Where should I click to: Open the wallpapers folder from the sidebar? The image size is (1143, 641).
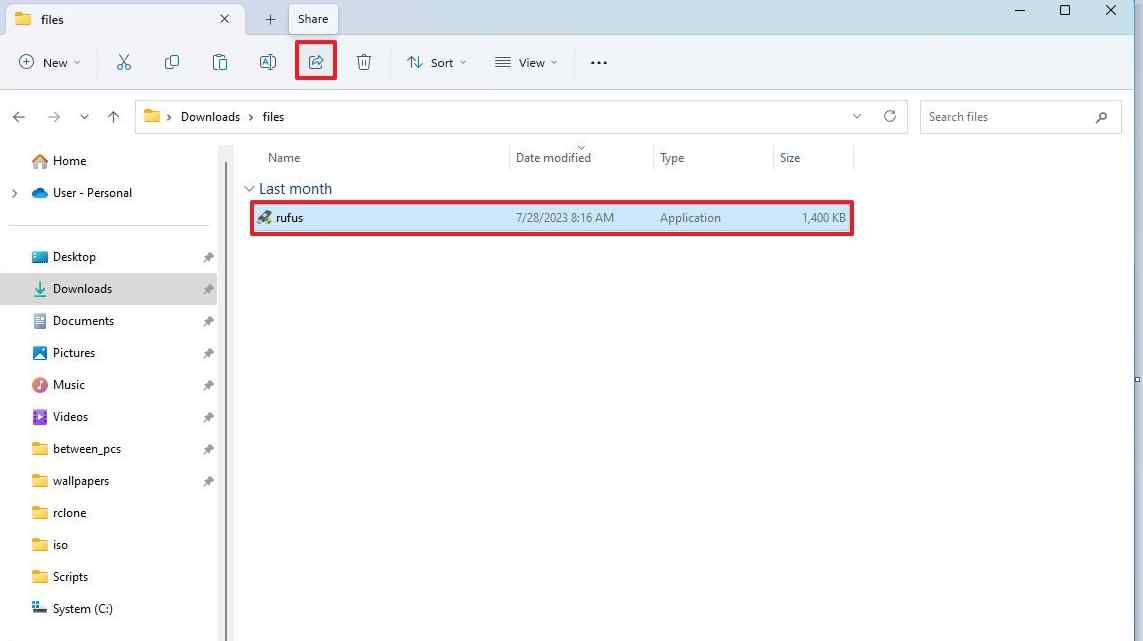[81, 480]
